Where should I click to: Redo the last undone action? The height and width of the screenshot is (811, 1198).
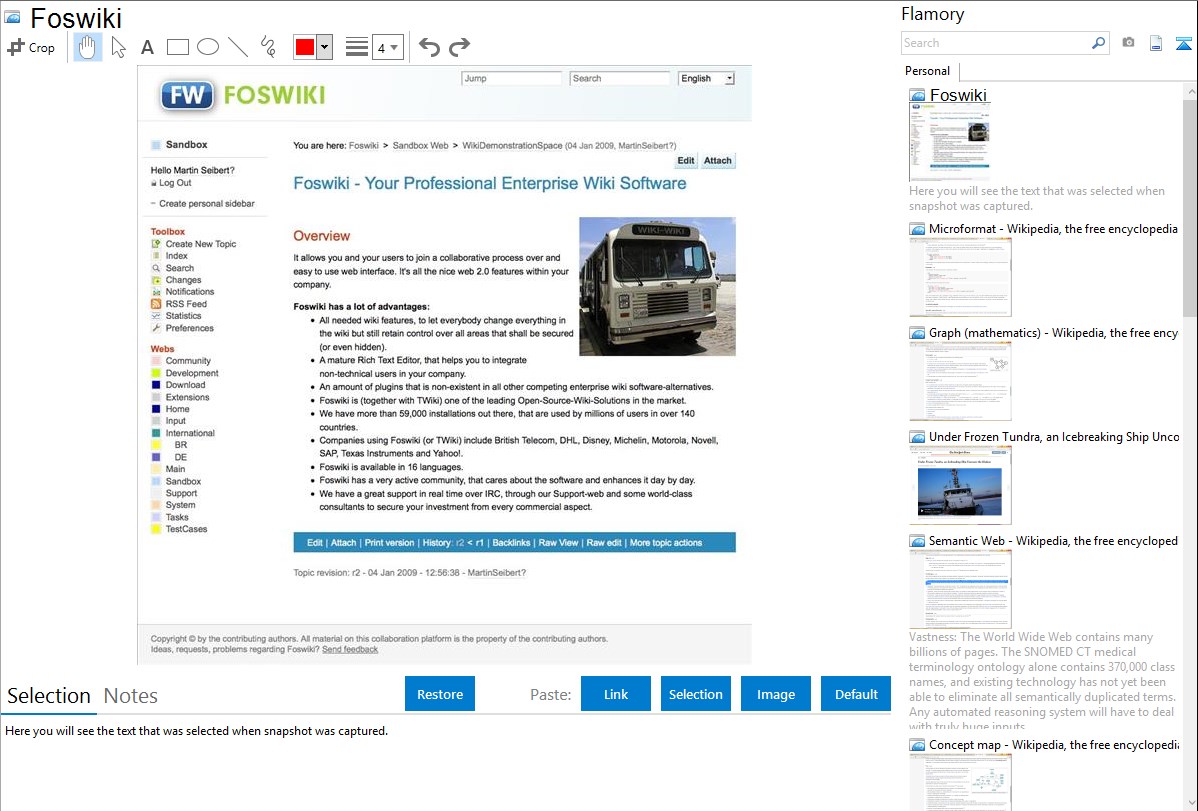pos(459,47)
